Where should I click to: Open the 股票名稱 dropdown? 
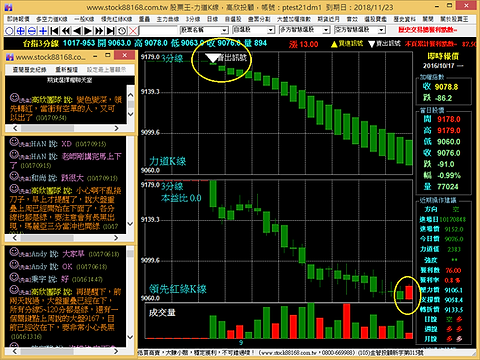pos(204,30)
